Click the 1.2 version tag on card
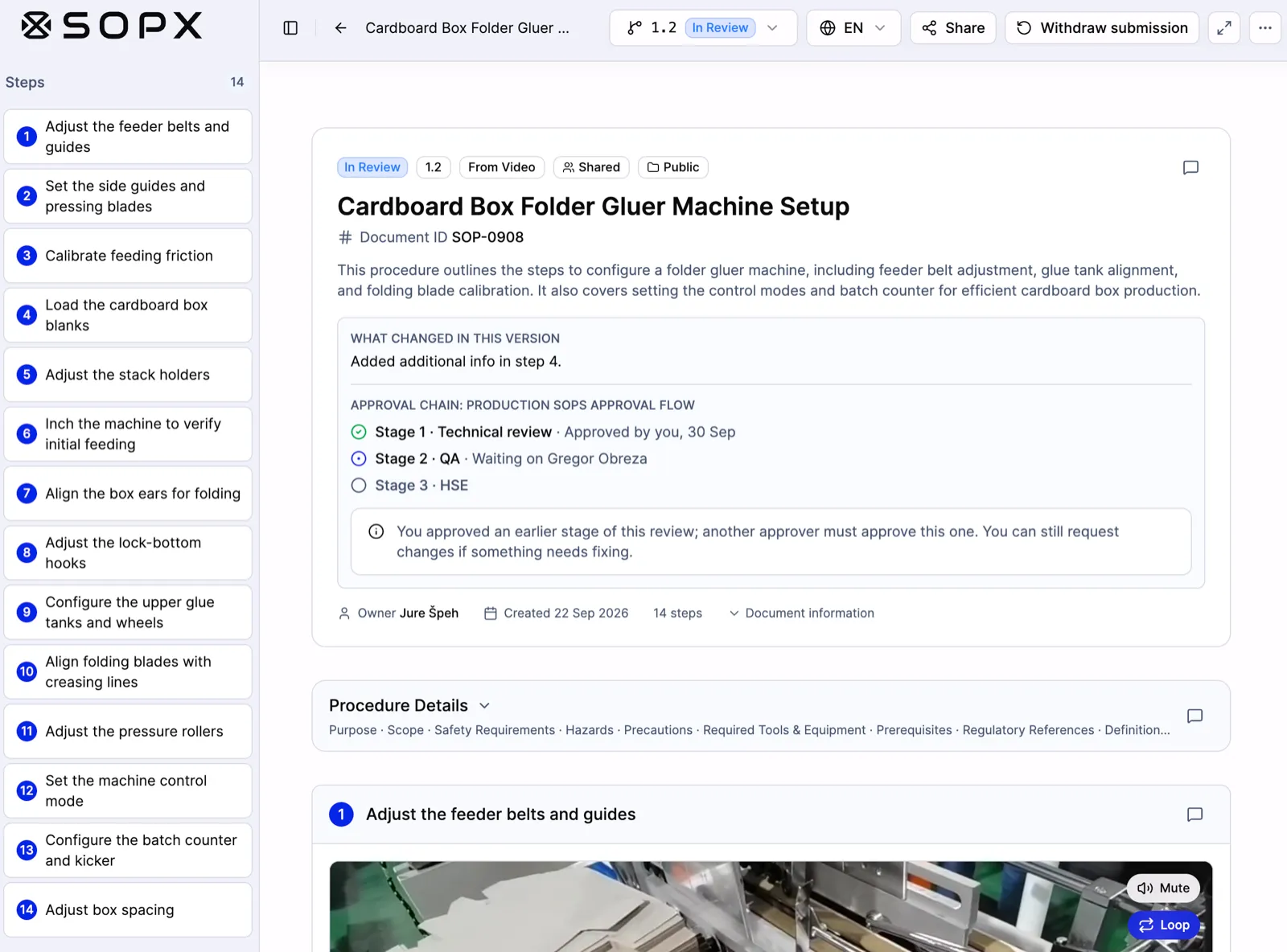The image size is (1287, 952). [x=434, y=167]
